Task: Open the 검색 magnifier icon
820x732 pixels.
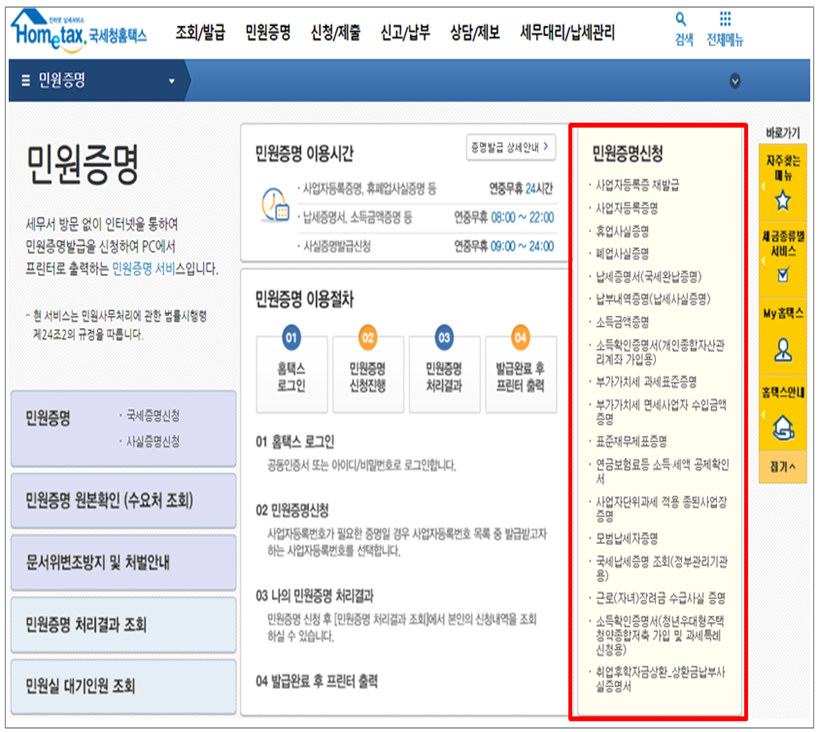Action: [x=680, y=20]
